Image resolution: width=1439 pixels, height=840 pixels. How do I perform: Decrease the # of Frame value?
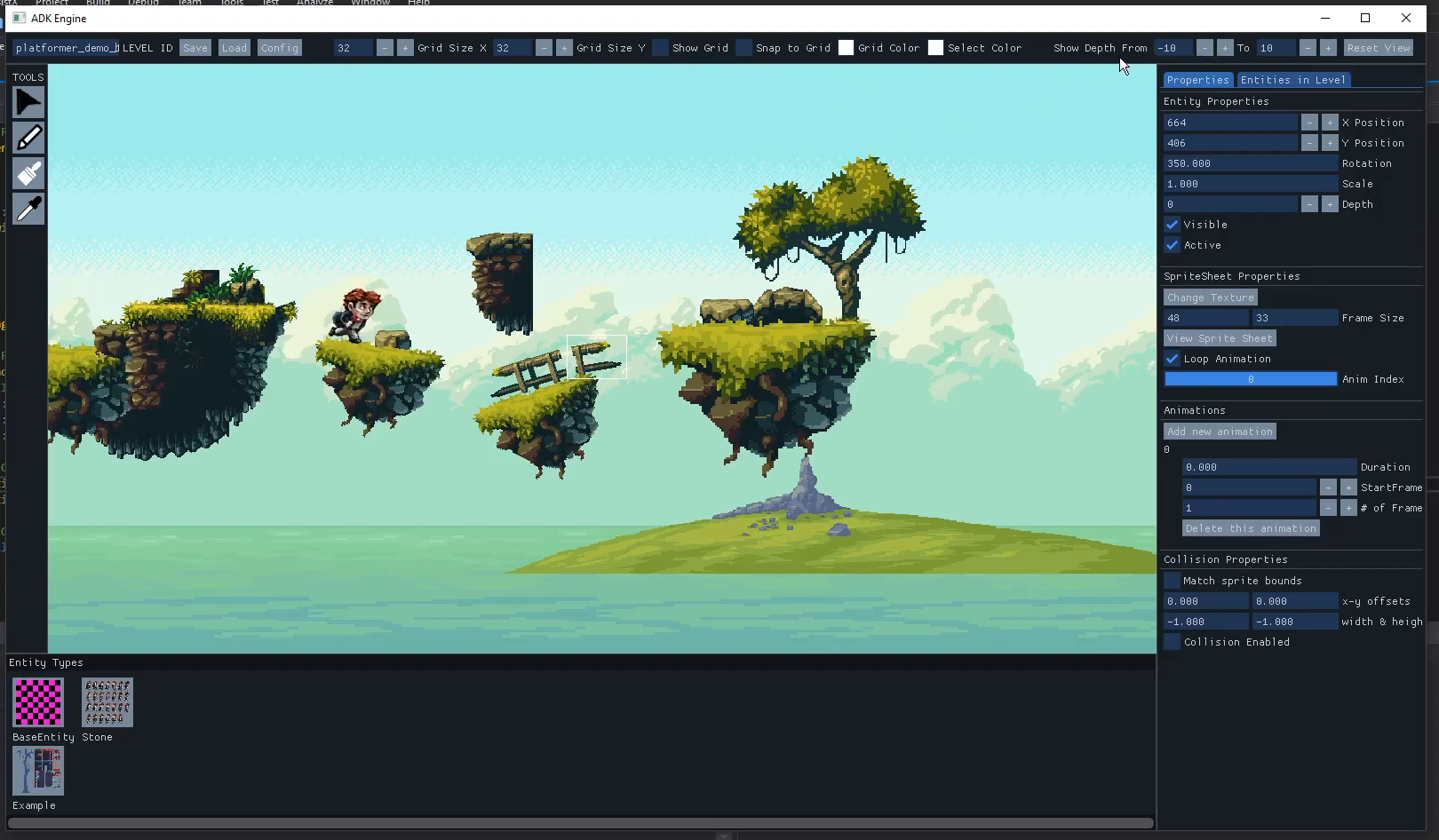[1328, 508]
